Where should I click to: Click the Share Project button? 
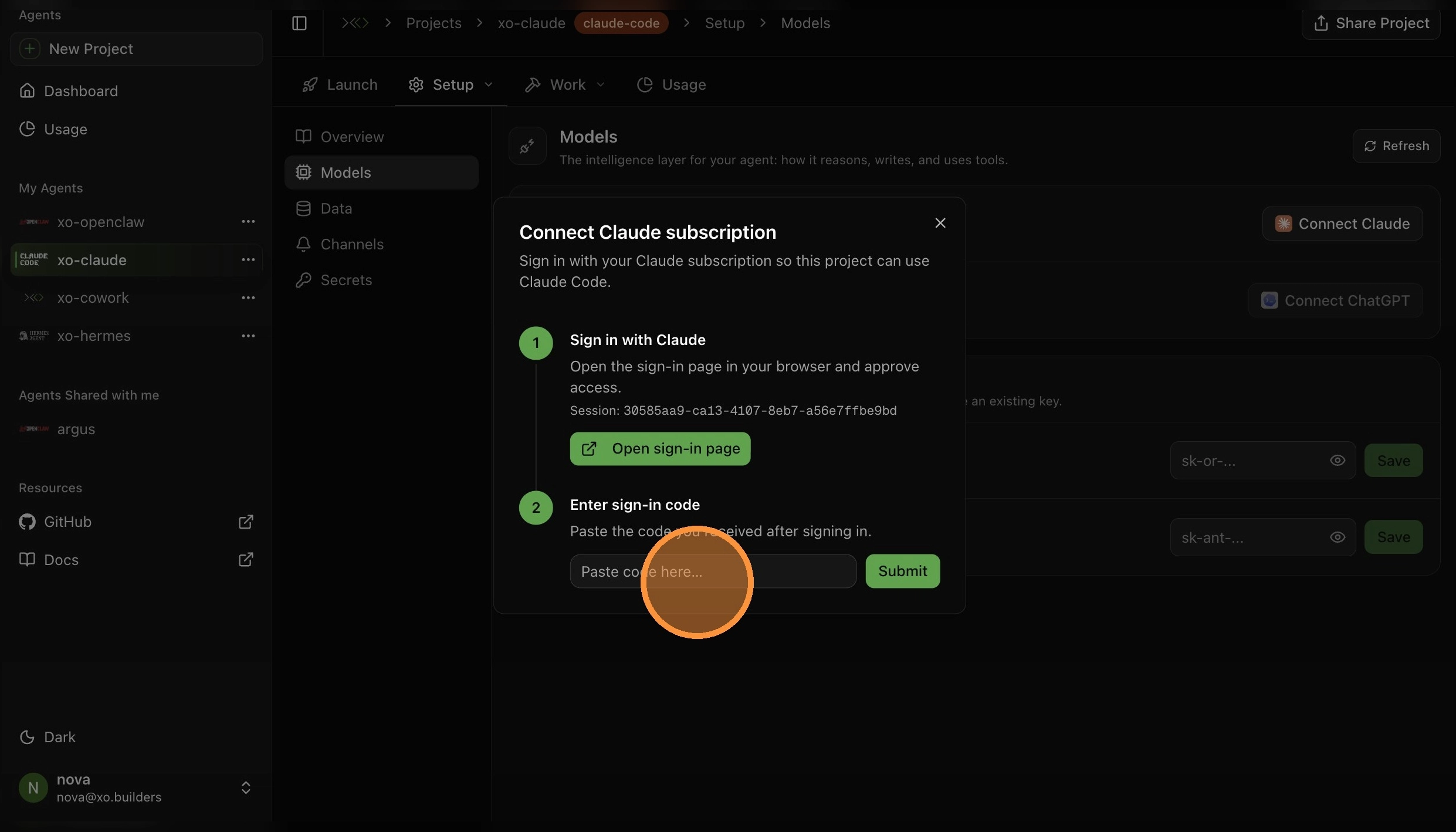[1371, 23]
